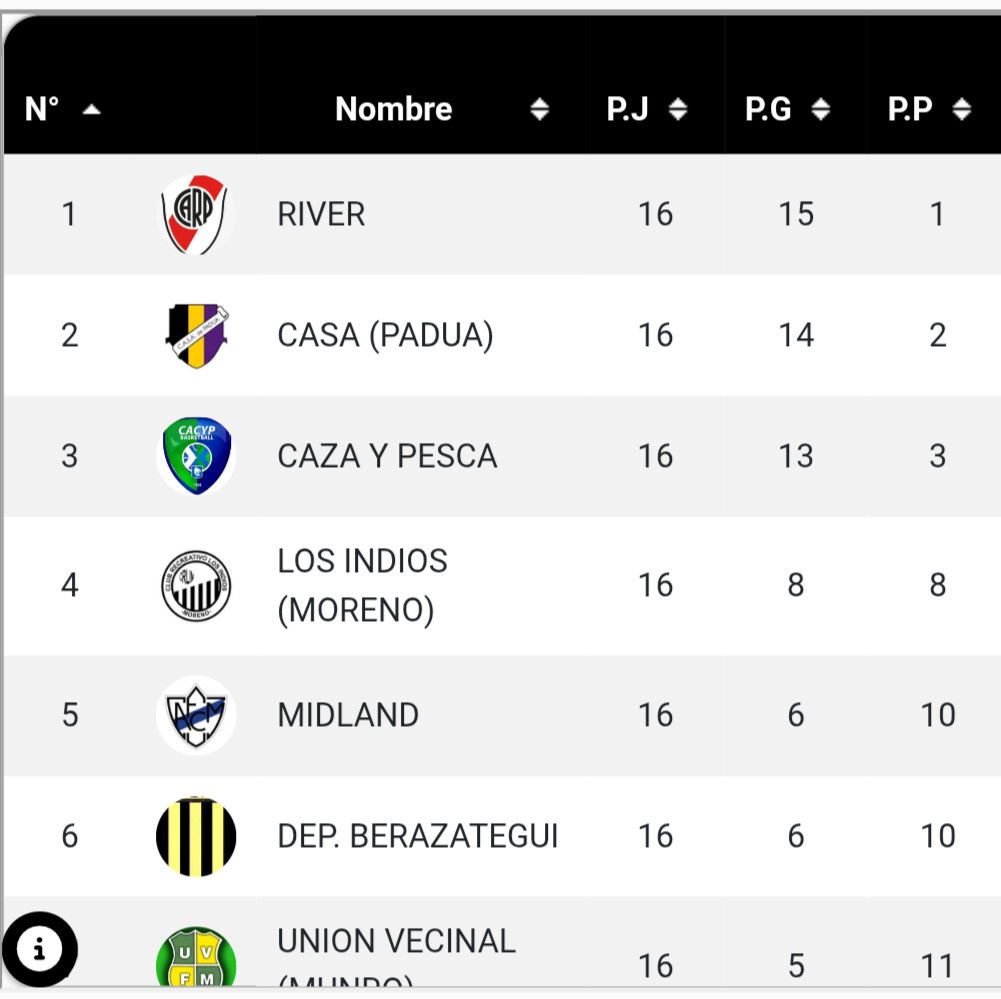This screenshot has height=999, width=1001.
Task: Click the Los Indios Moreno badge
Action: tap(196, 586)
